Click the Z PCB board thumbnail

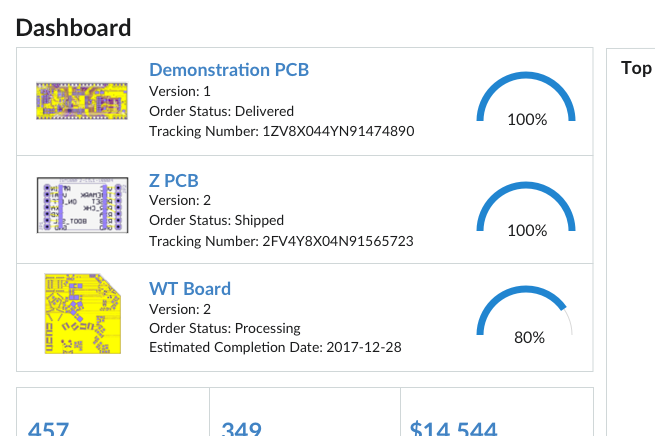pyautogui.click(x=82, y=205)
